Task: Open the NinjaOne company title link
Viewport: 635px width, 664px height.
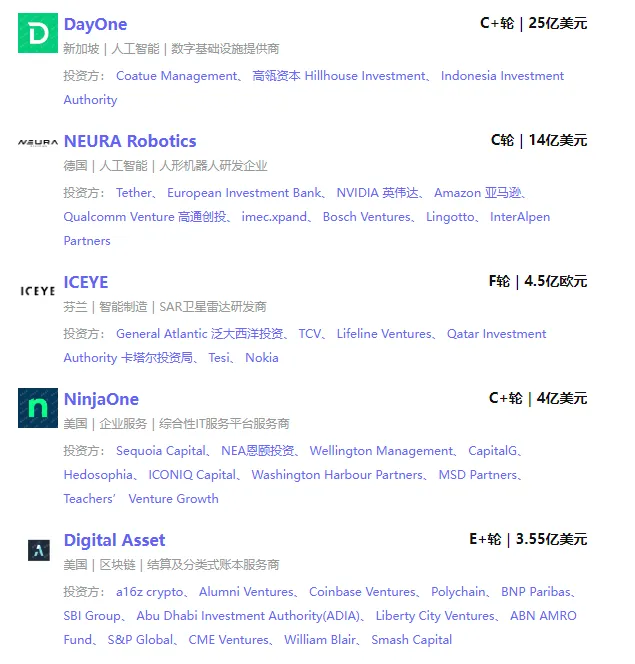Action: (101, 399)
